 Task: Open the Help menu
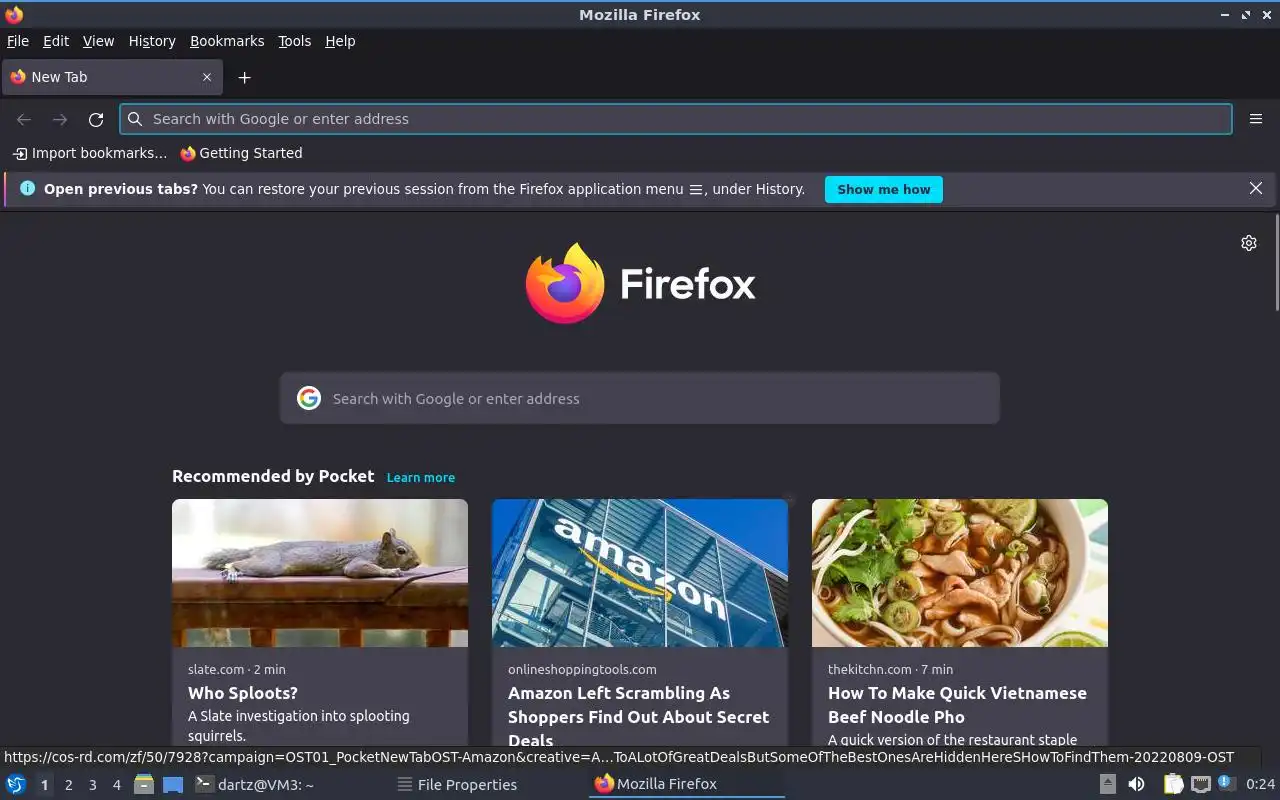tap(340, 41)
